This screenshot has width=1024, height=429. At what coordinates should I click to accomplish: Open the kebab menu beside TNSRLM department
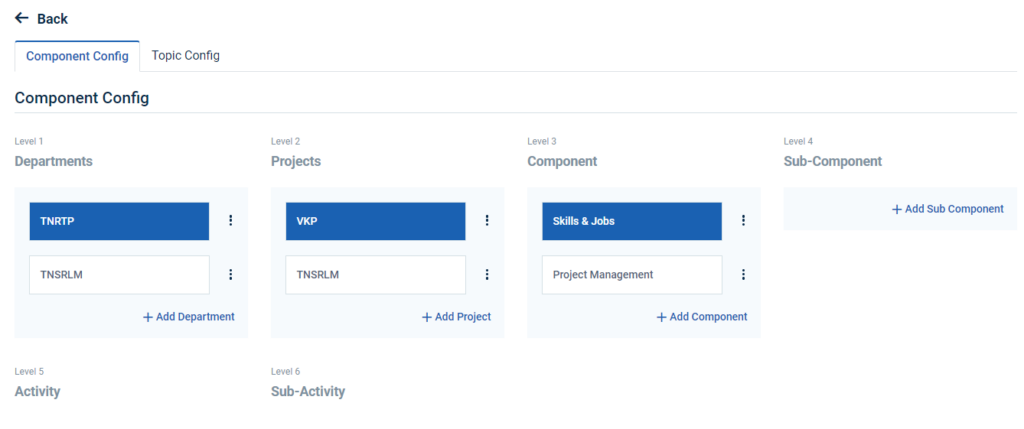point(231,275)
